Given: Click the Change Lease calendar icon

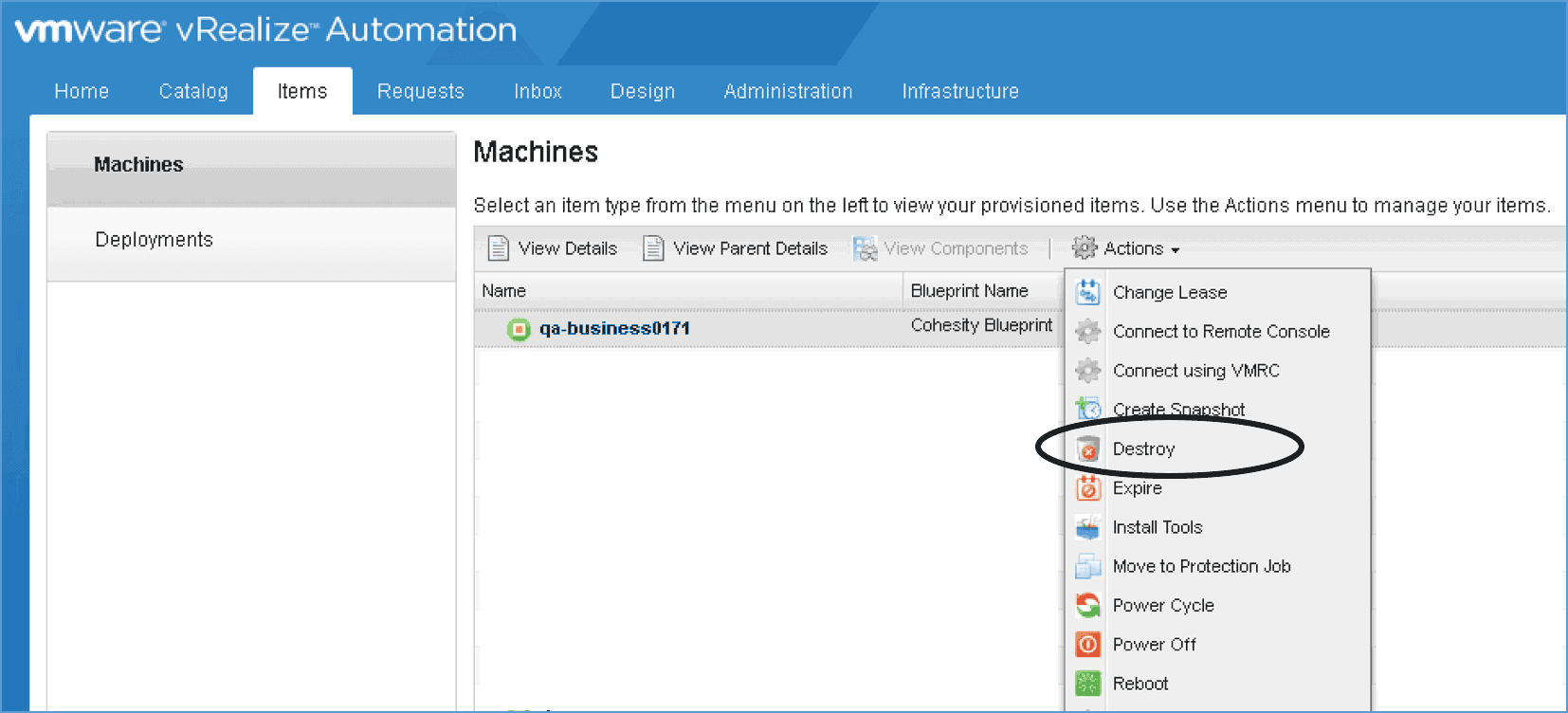Looking at the screenshot, I should pos(1088,292).
